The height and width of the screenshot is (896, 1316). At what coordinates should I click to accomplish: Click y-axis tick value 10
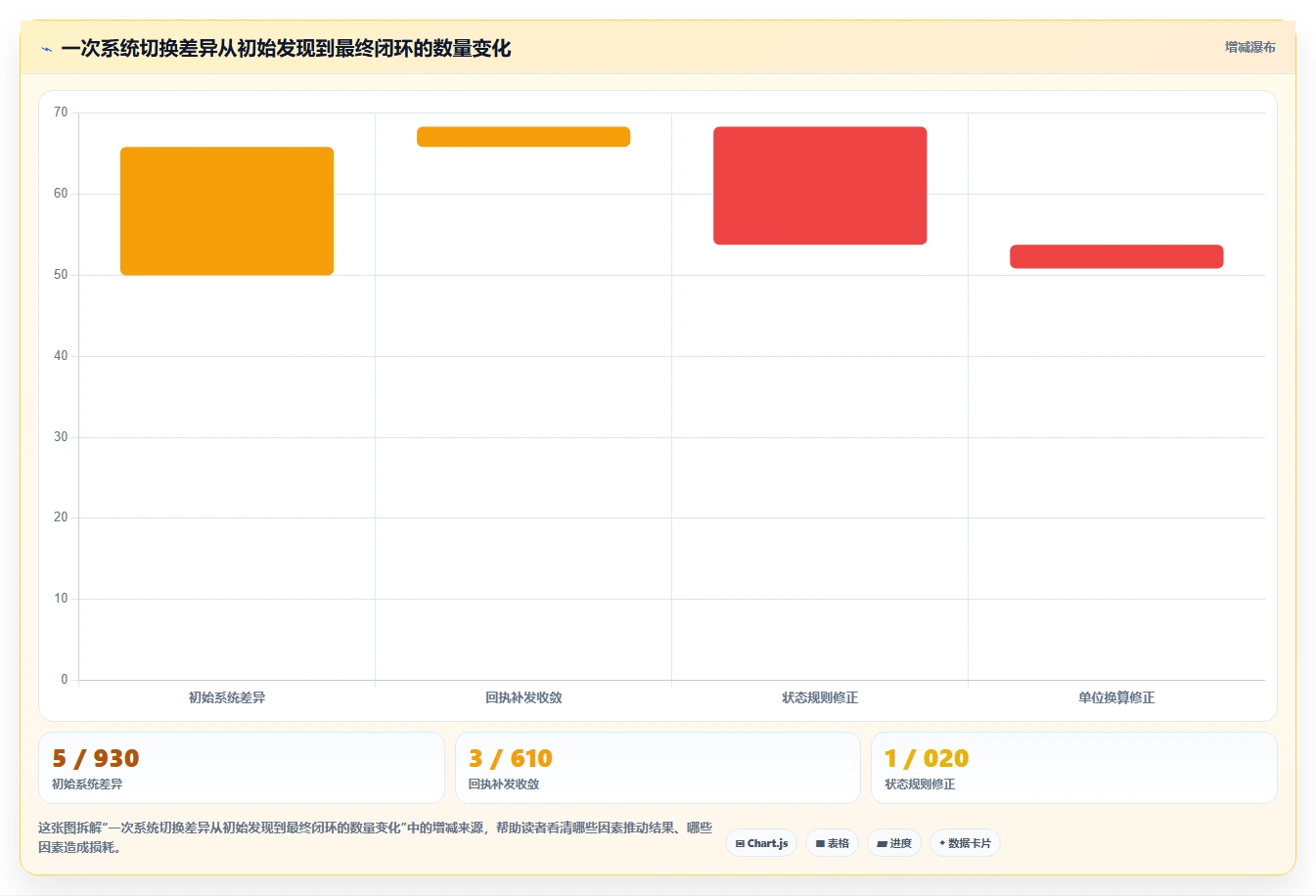[61, 599]
